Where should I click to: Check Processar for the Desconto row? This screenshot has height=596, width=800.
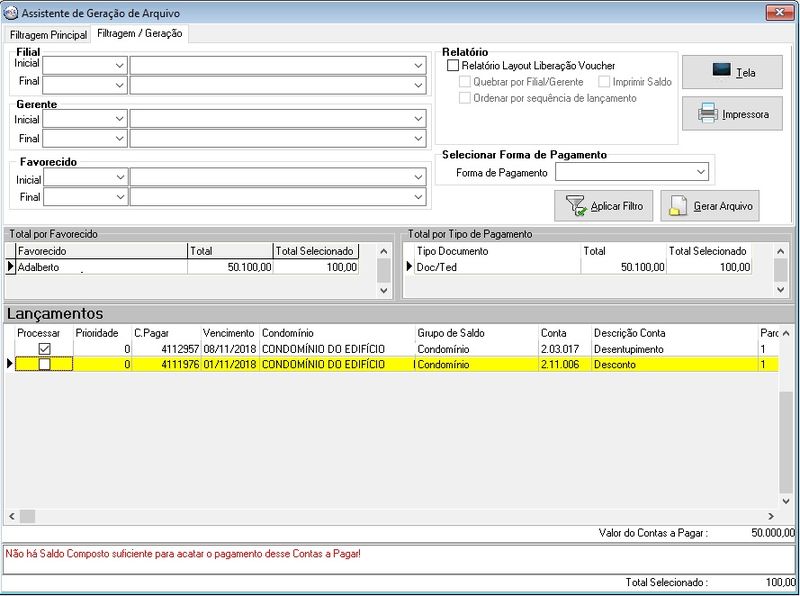tap(44, 365)
